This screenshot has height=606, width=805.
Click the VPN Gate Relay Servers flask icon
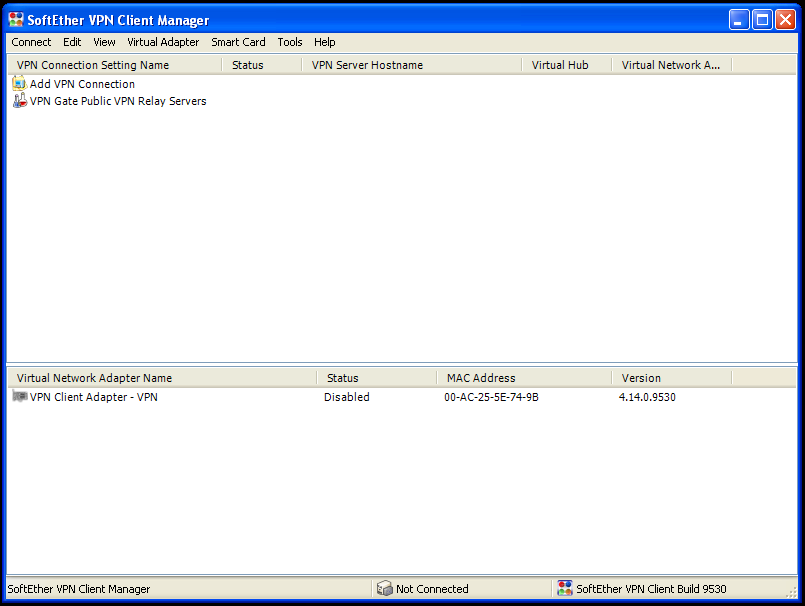(19, 101)
